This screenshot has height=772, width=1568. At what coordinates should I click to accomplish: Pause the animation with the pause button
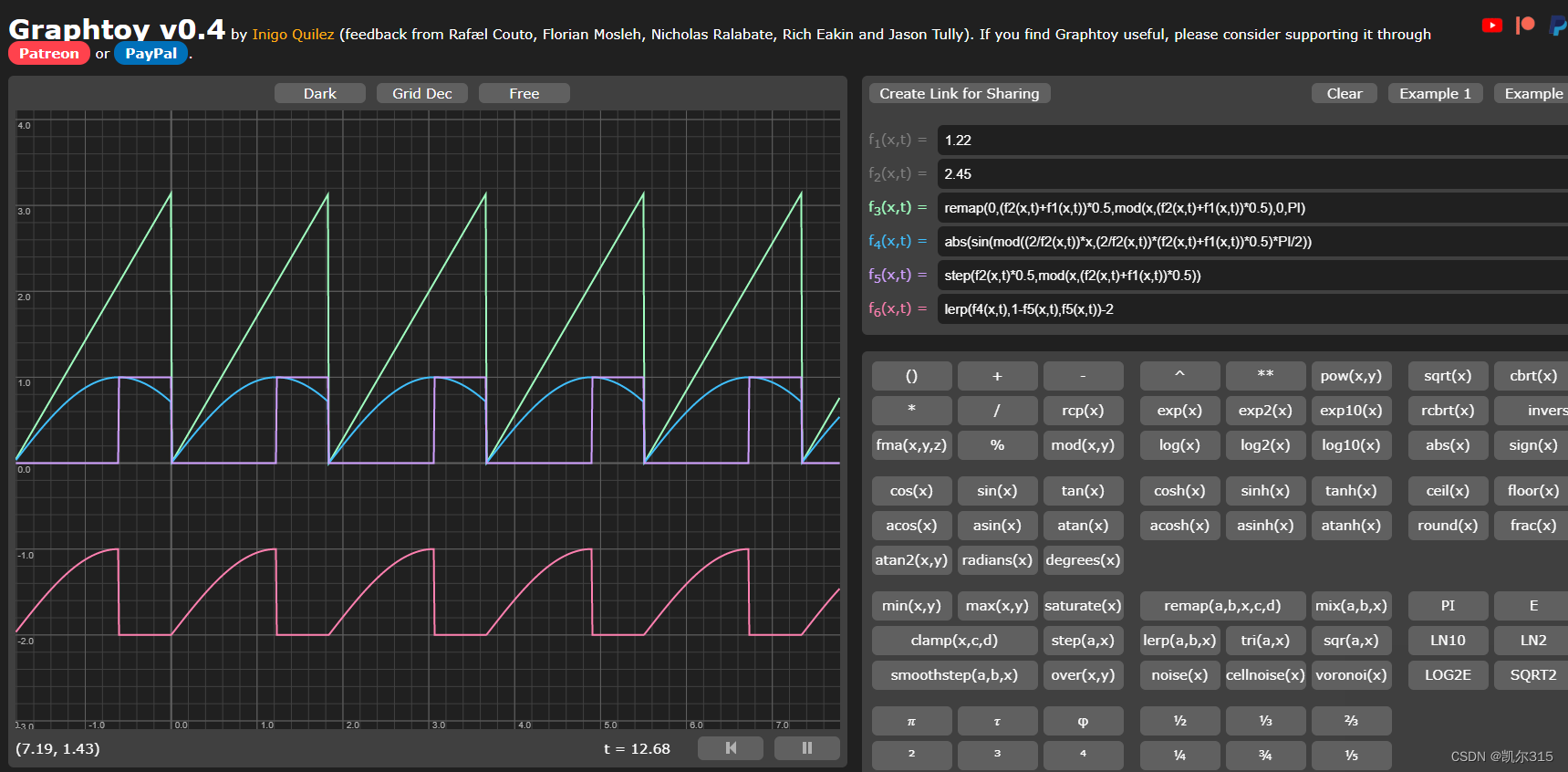[x=807, y=748]
